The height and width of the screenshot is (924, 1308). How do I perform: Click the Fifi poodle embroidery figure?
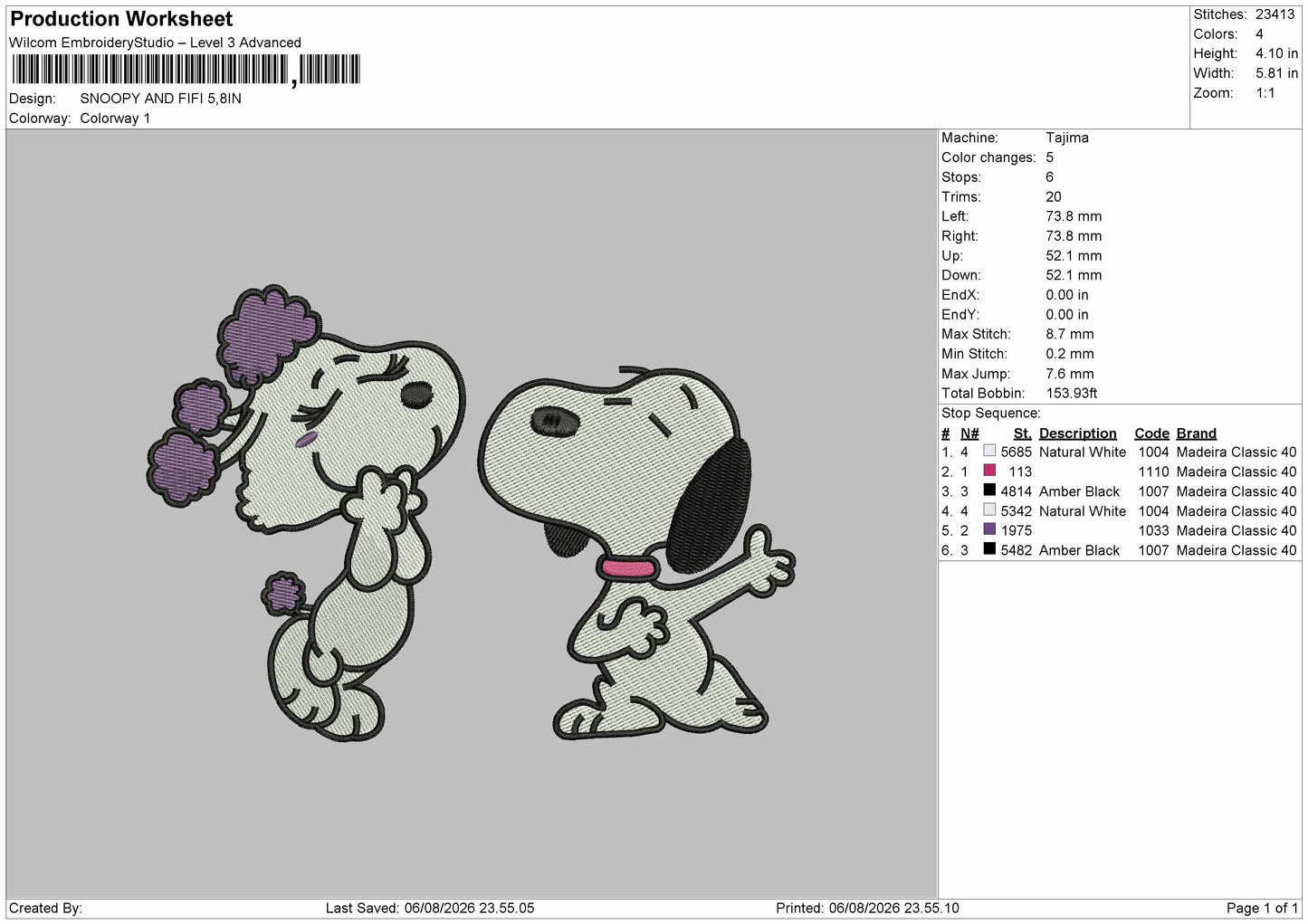pos(308,512)
